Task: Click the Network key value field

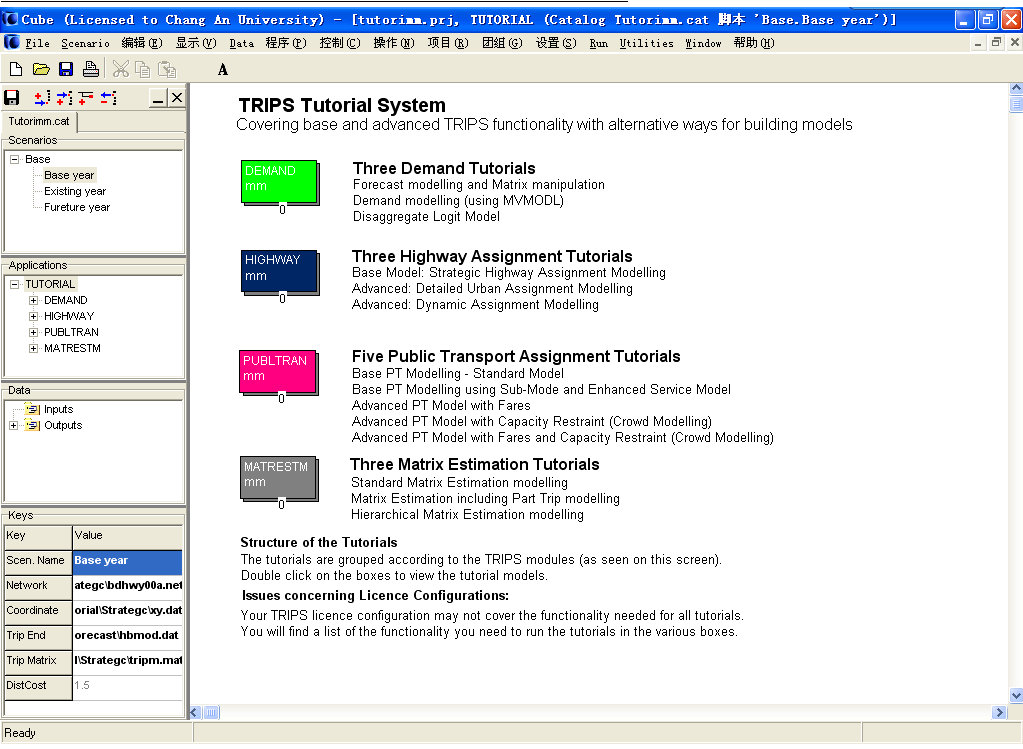Action: tap(127, 586)
